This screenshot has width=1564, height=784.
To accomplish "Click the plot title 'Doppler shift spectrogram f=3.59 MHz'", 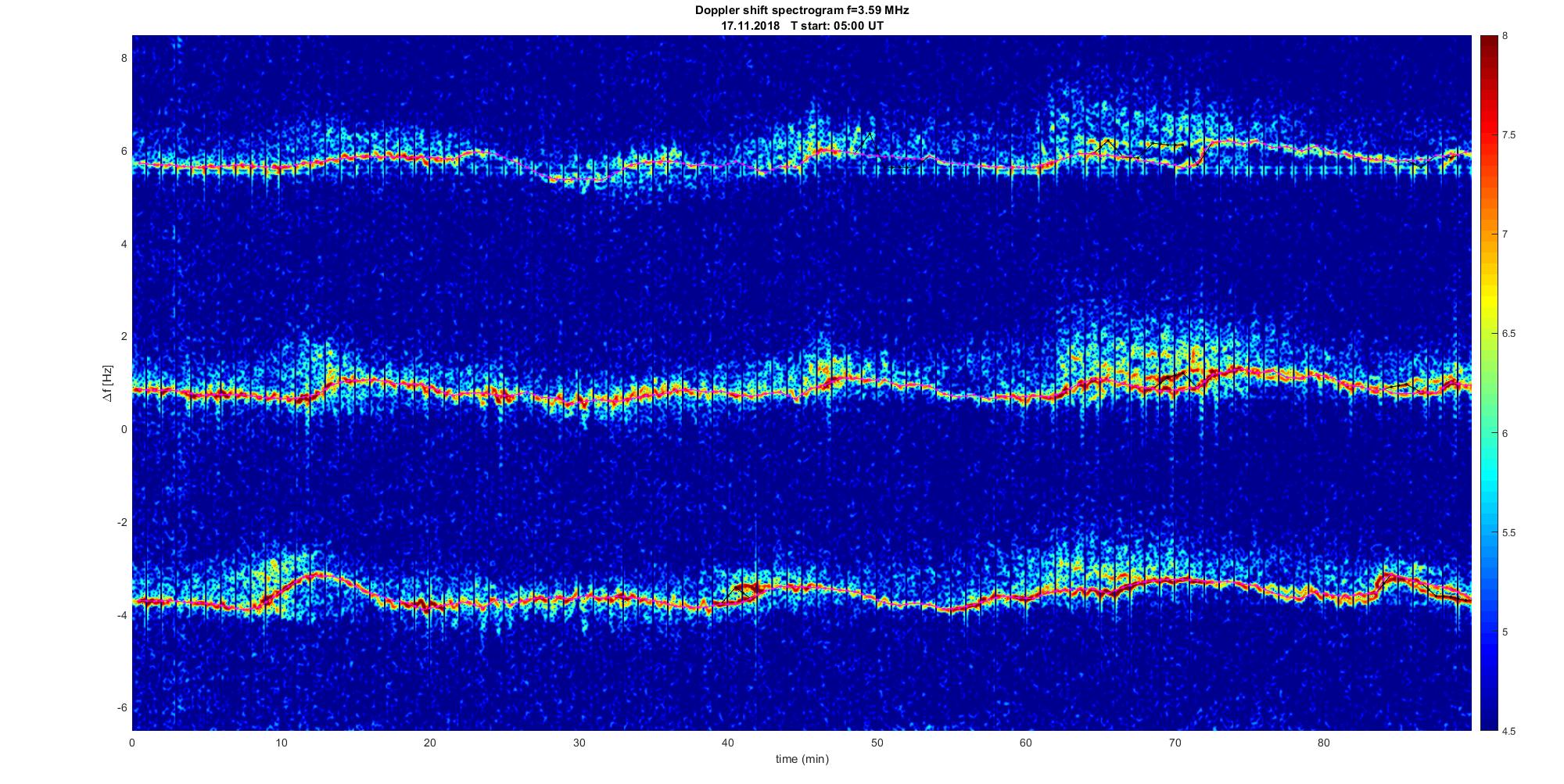I will click(x=802, y=11).
